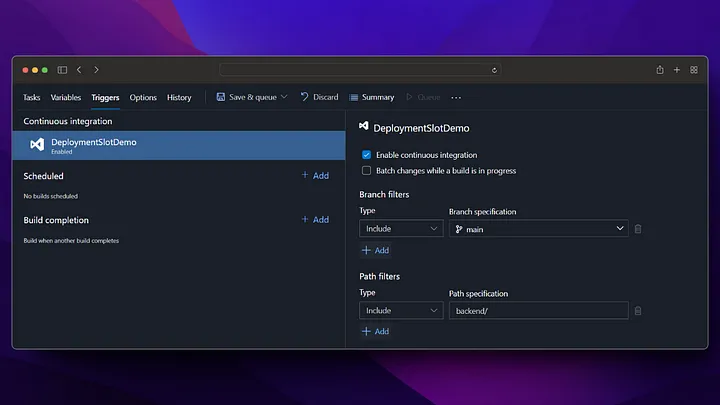This screenshot has width=720, height=405.
Task: Open Branch filters Type Include dropdown
Action: coord(401,229)
